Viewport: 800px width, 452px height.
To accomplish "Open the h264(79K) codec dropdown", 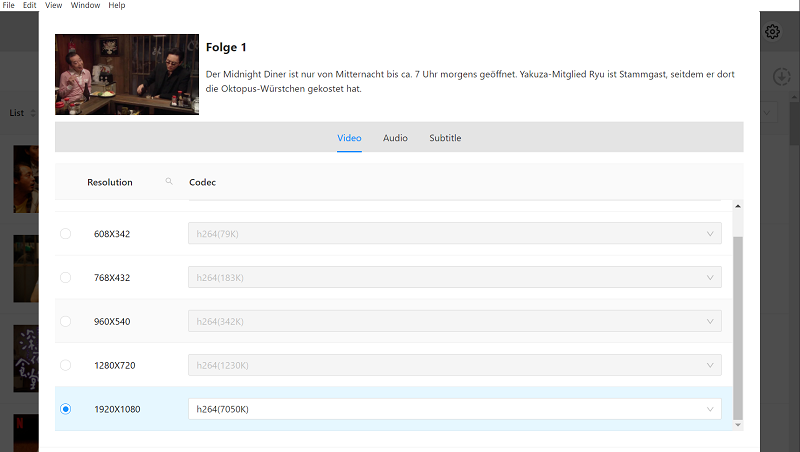I will tap(455, 234).
